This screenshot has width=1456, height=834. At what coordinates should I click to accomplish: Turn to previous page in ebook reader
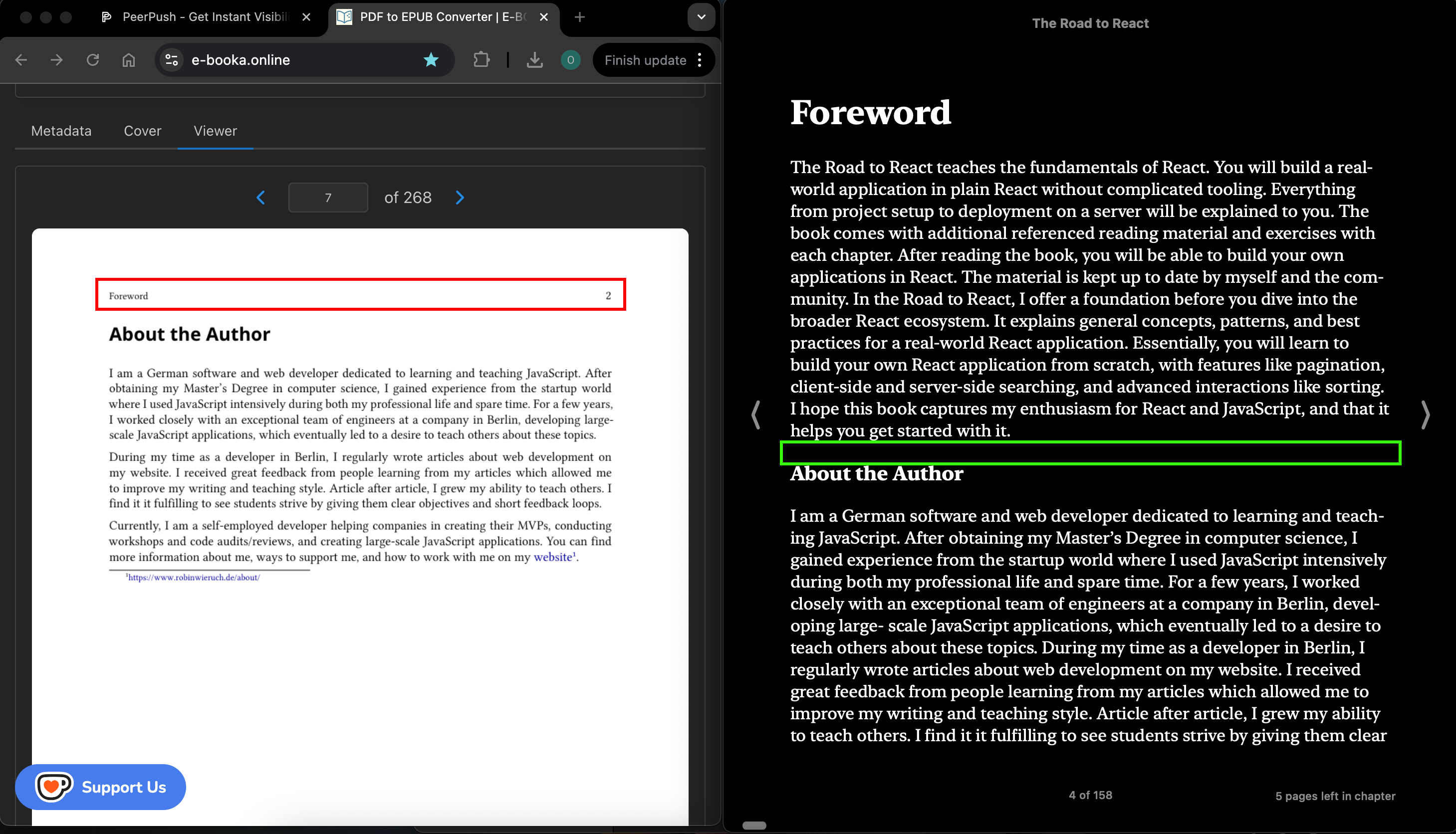click(756, 415)
